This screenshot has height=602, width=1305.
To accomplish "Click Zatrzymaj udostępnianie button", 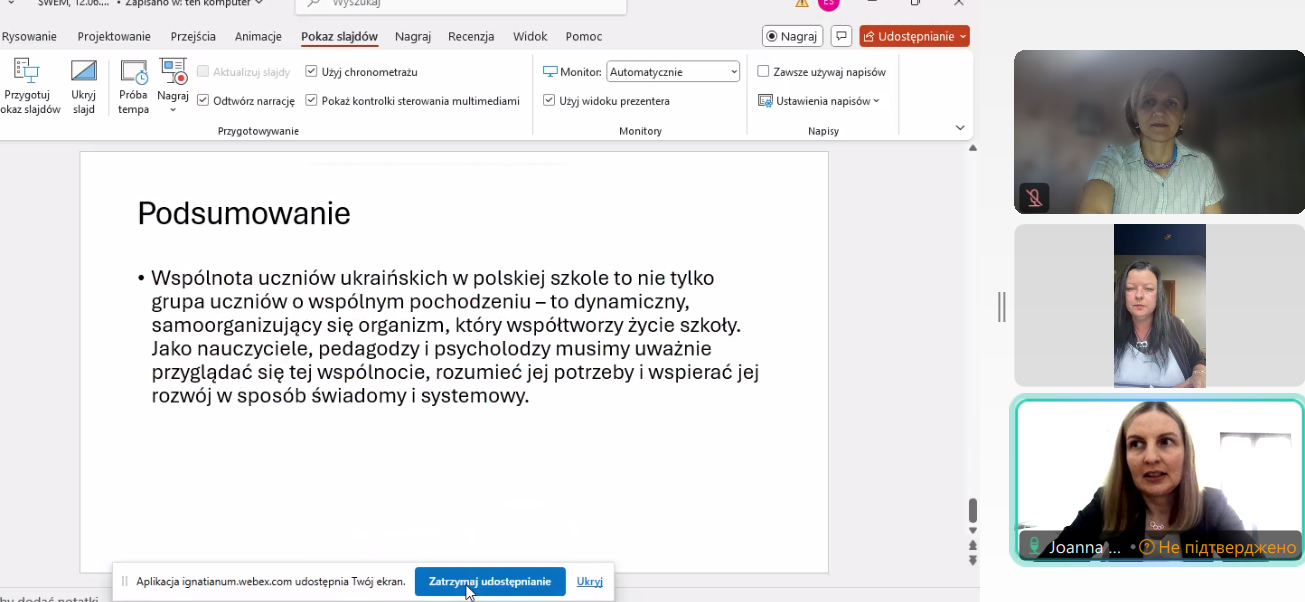I will pyautogui.click(x=490, y=581).
